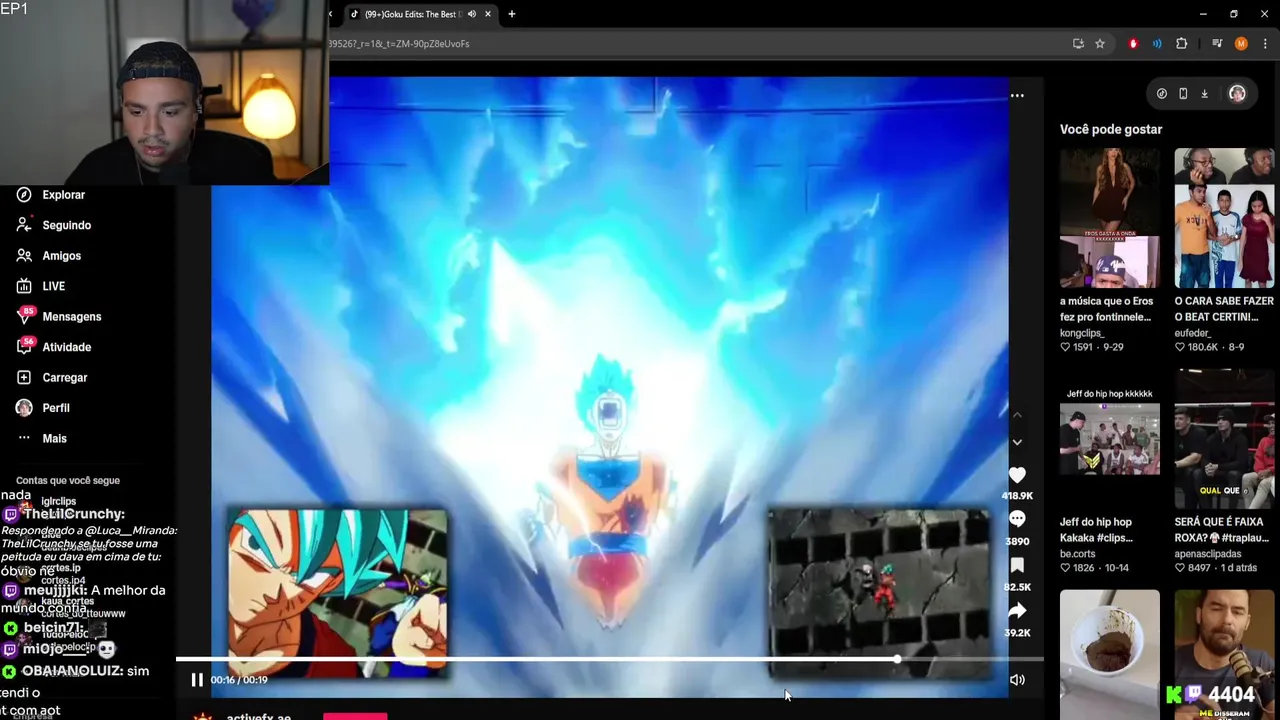Click the video like count 418.9K
The height and width of the screenshot is (720, 1280).
point(1017,496)
